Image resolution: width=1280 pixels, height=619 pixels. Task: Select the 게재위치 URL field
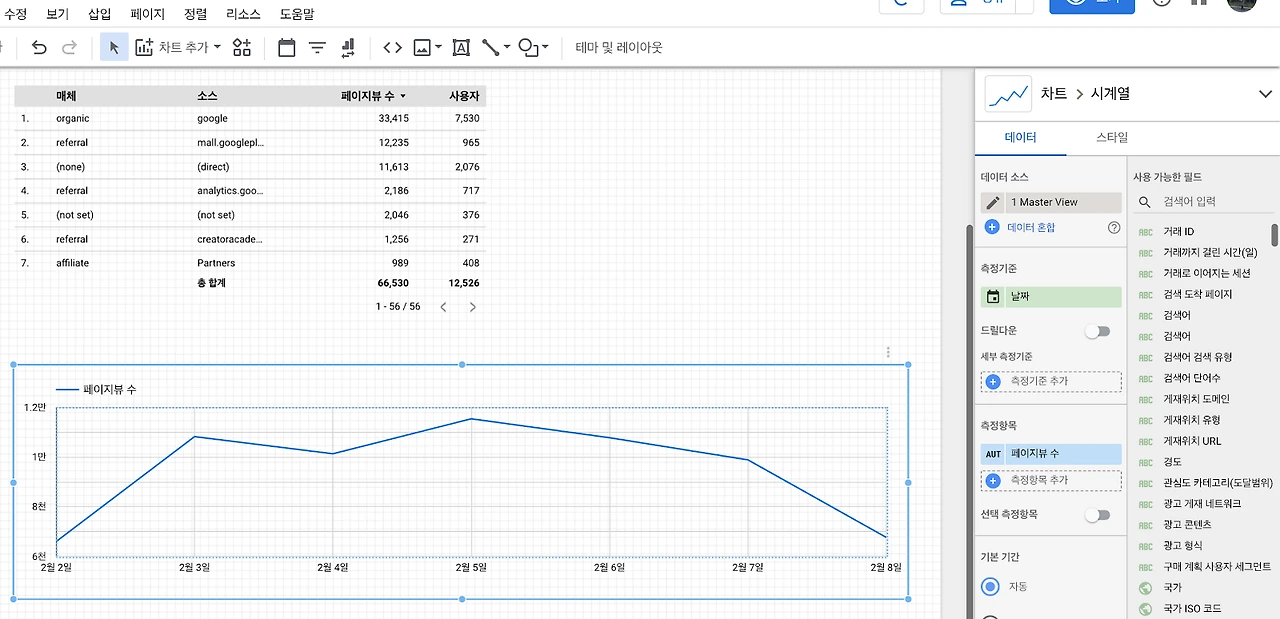tap(1193, 441)
